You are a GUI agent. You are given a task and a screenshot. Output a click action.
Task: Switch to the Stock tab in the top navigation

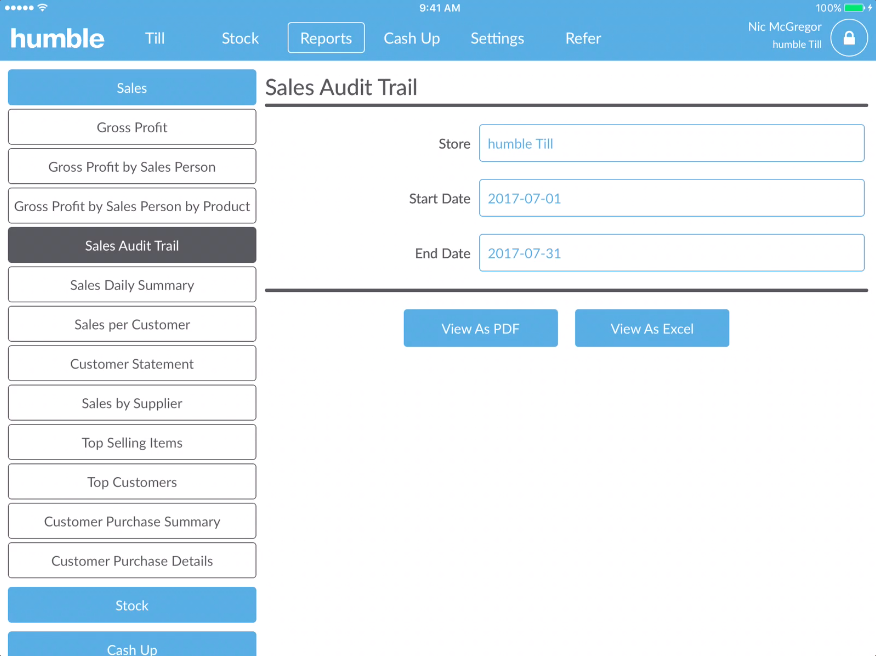[240, 38]
